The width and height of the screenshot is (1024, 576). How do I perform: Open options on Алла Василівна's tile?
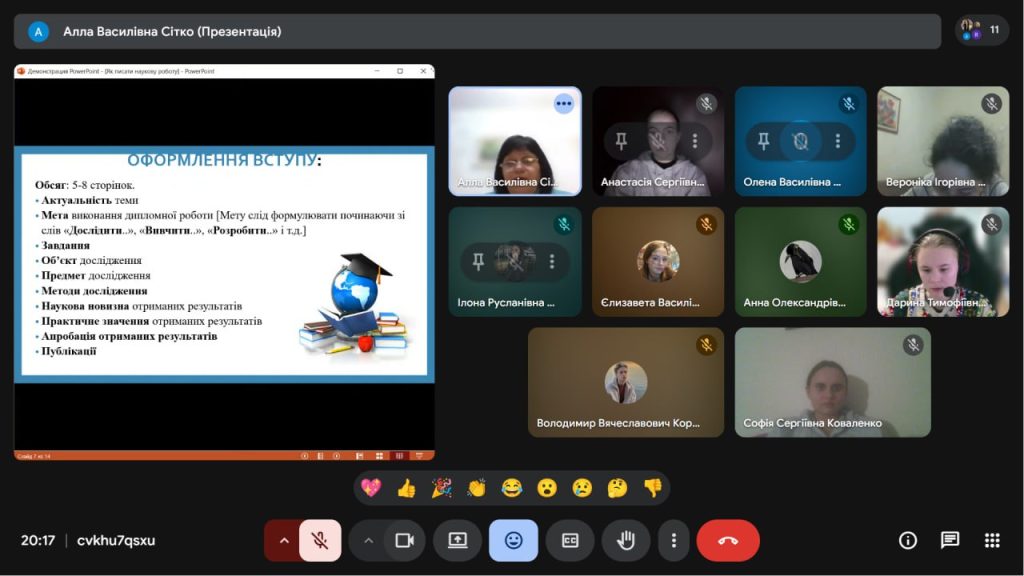(x=564, y=103)
